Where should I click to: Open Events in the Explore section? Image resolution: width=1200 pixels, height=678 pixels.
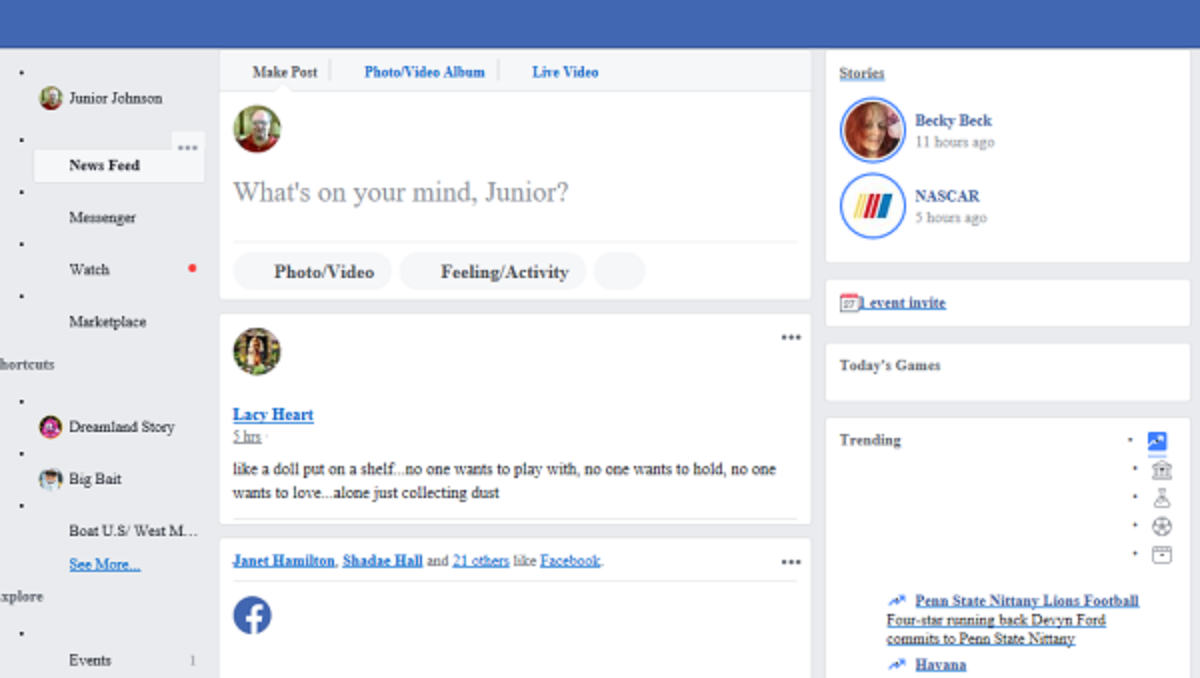pos(90,660)
